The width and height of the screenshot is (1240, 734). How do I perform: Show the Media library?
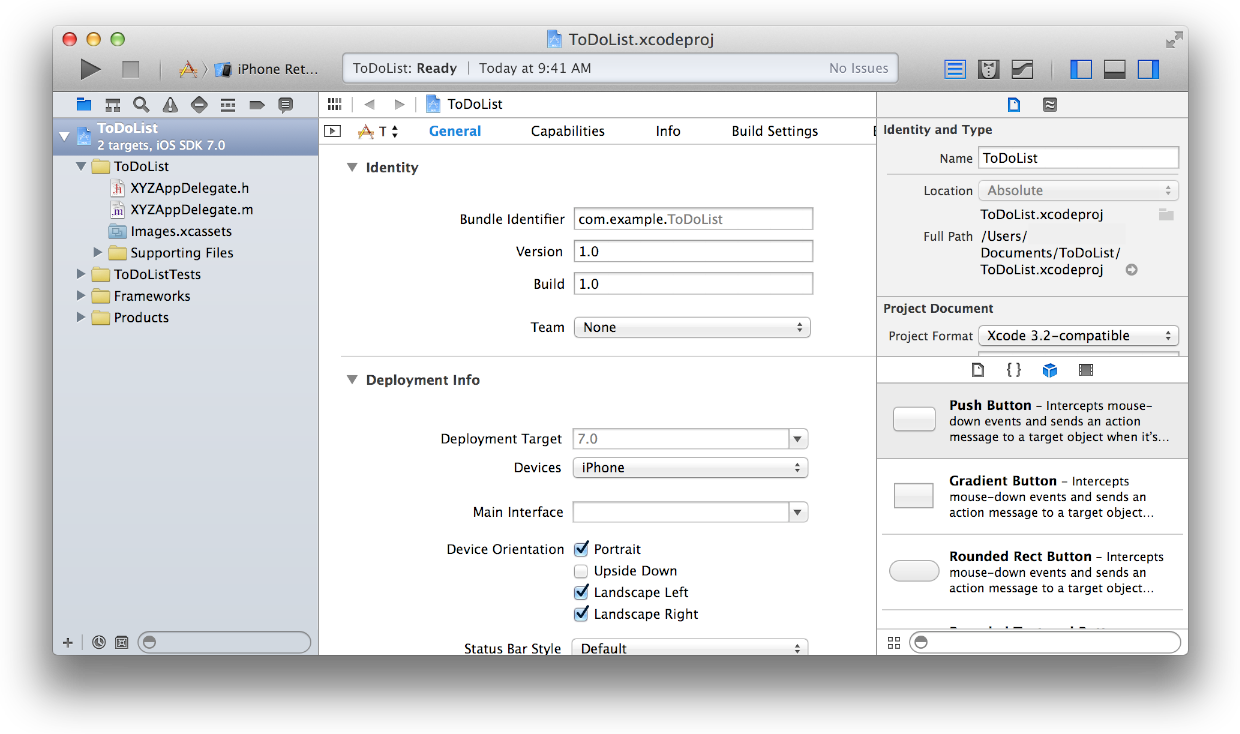click(1086, 370)
